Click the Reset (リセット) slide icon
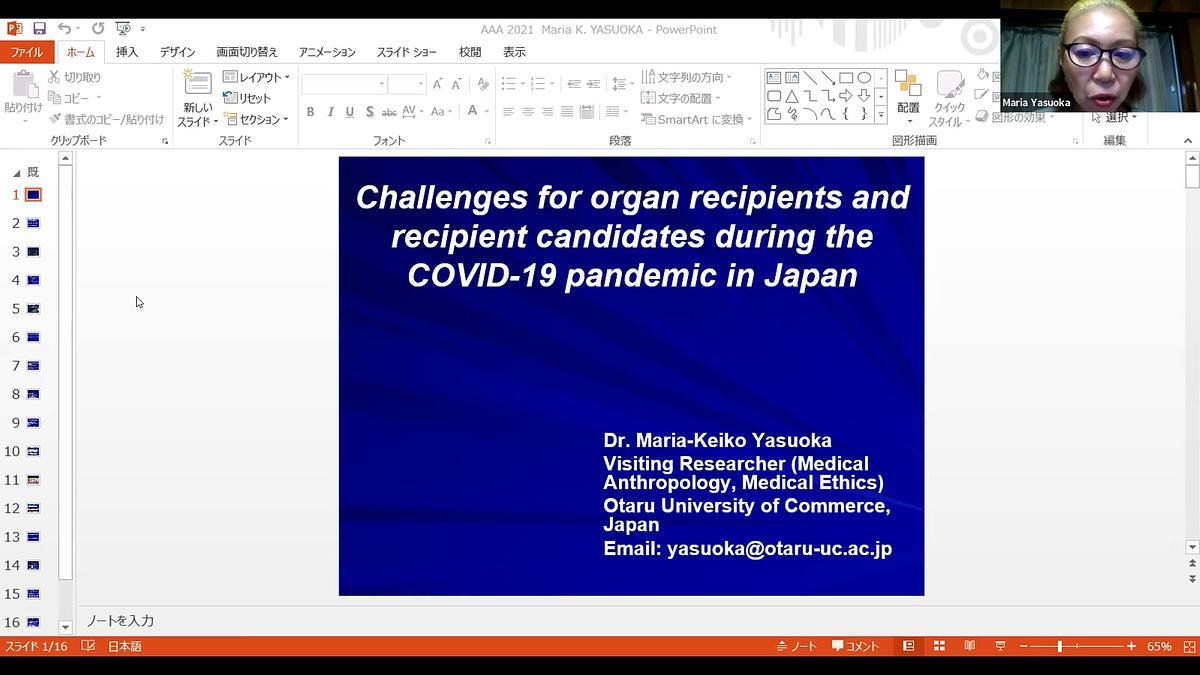 click(247, 98)
